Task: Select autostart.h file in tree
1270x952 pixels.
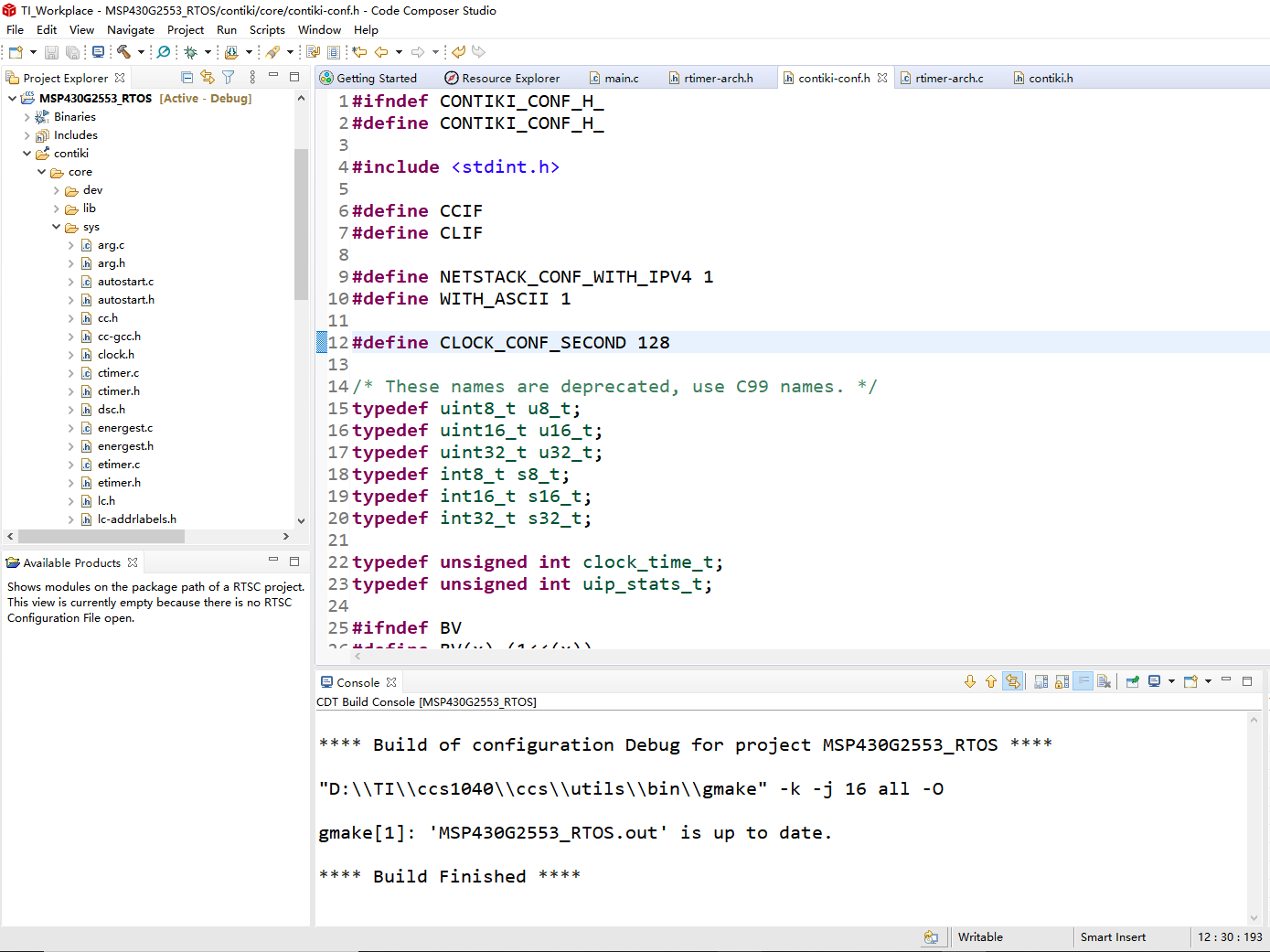Action: coord(126,300)
